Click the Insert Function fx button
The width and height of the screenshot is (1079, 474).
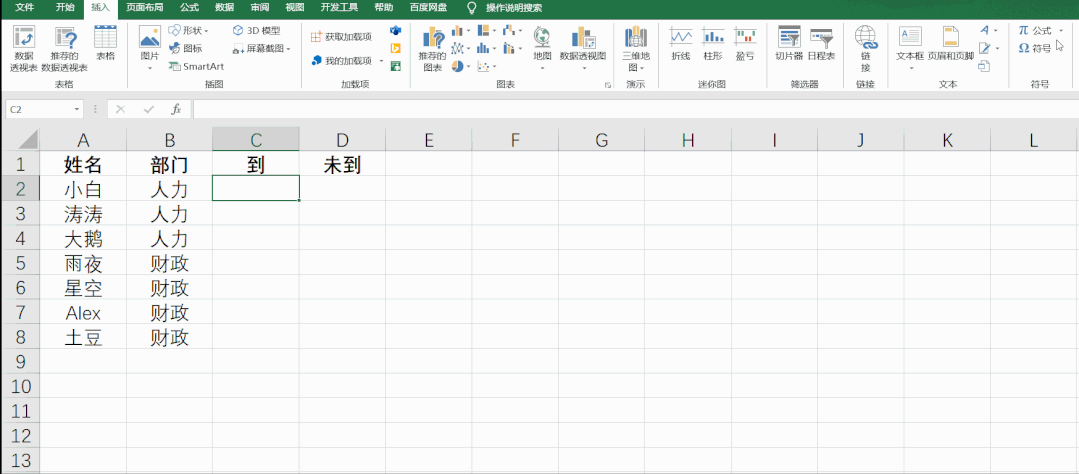pyautogui.click(x=176, y=109)
